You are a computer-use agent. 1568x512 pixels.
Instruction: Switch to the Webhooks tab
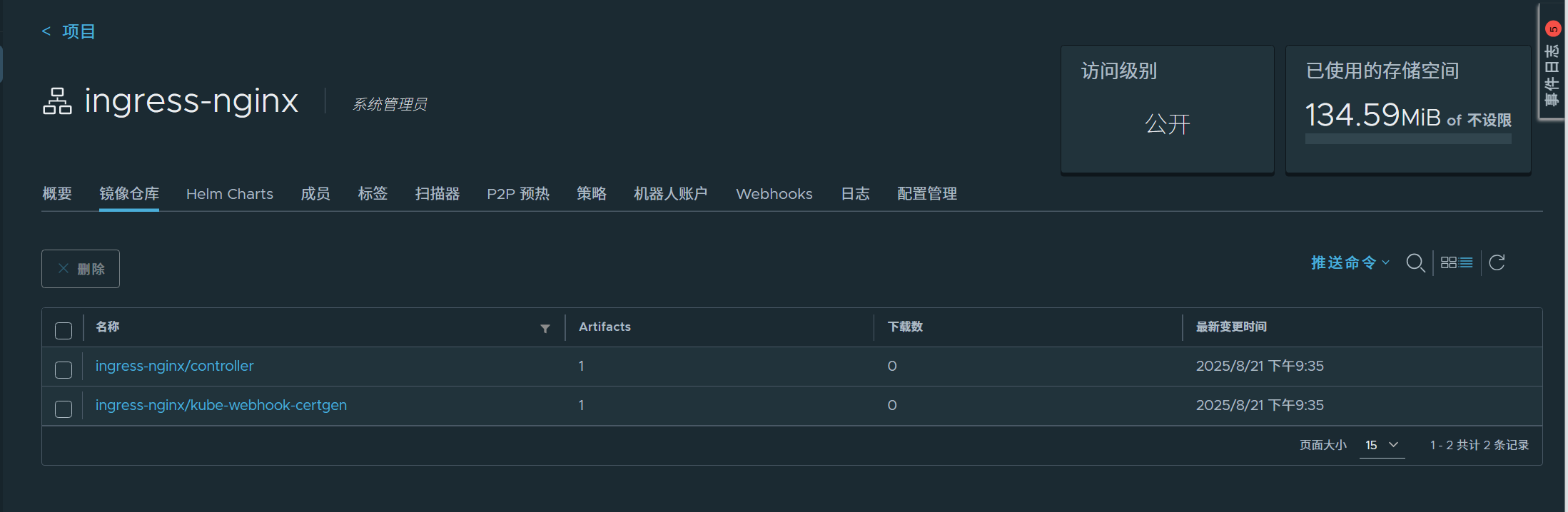[x=774, y=194]
